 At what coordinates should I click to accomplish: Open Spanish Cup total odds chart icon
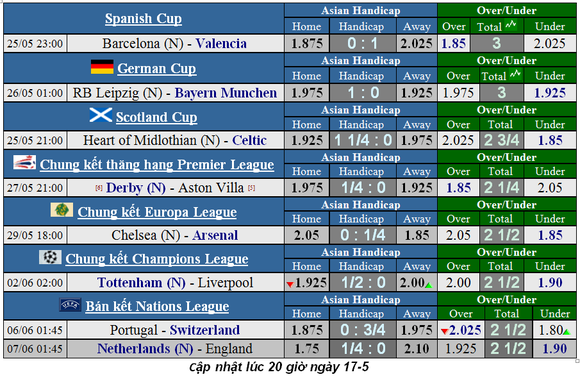pos(511,25)
